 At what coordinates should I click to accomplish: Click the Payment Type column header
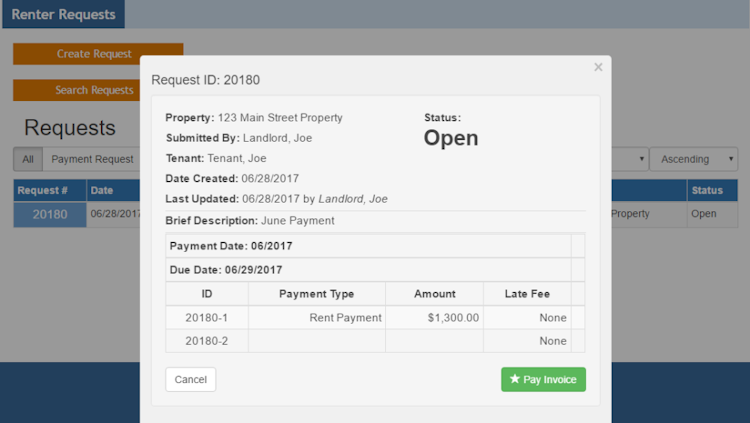tap(317, 294)
